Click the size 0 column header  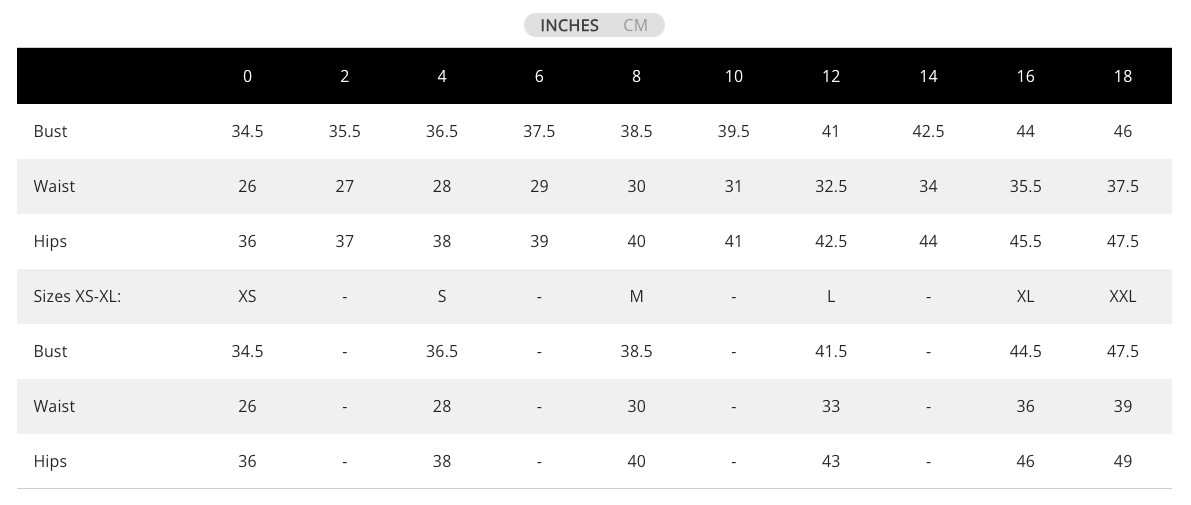tap(247, 76)
